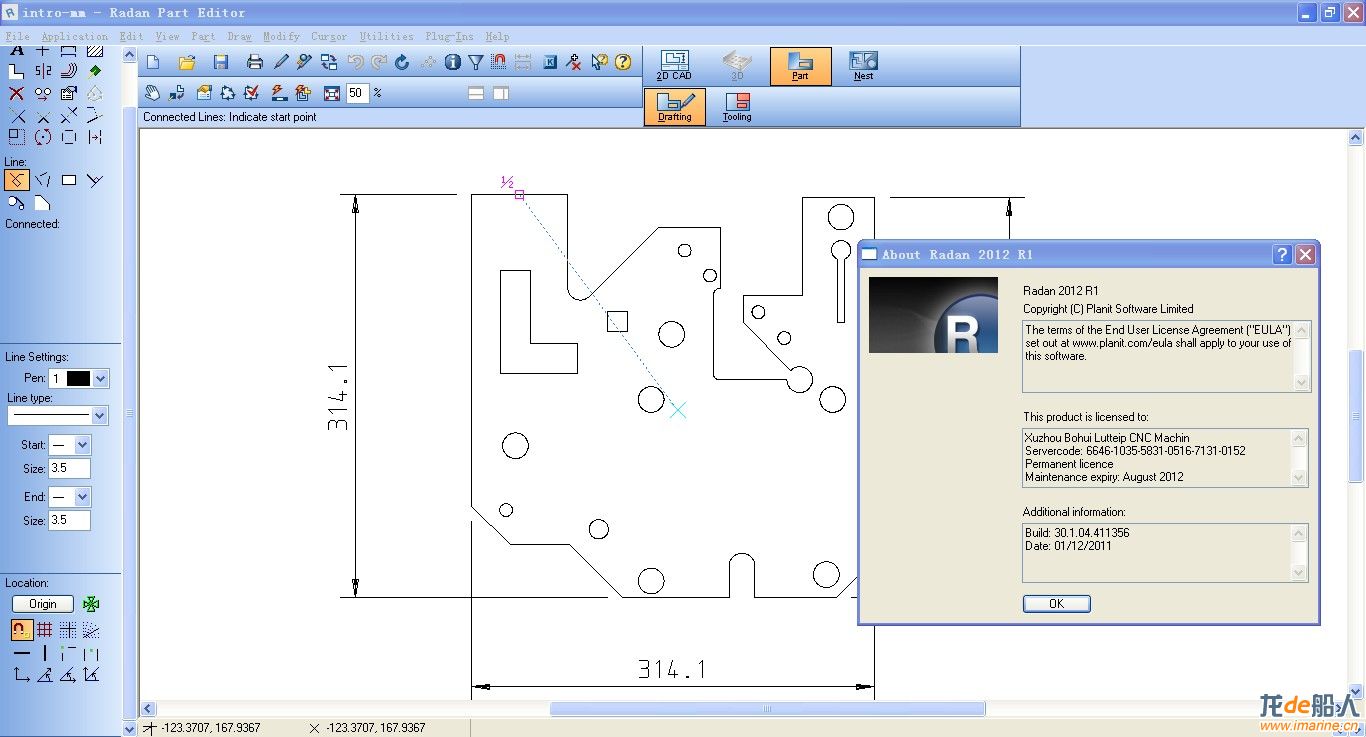1366x737 pixels.
Task: Open a file using the folder icon
Action: [x=187, y=62]
